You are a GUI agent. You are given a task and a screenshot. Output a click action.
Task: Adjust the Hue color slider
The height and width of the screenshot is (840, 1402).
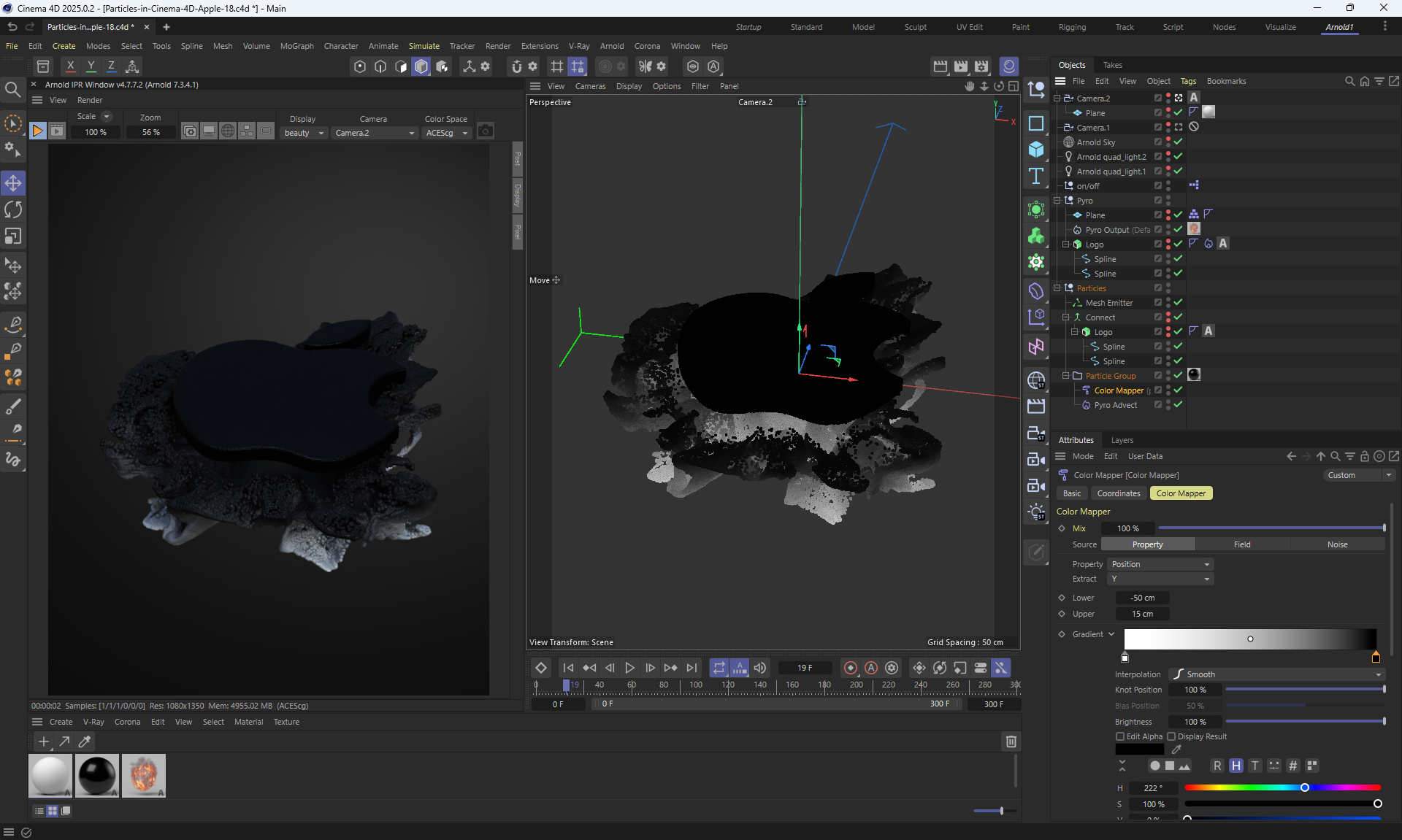click(1304, 787)
